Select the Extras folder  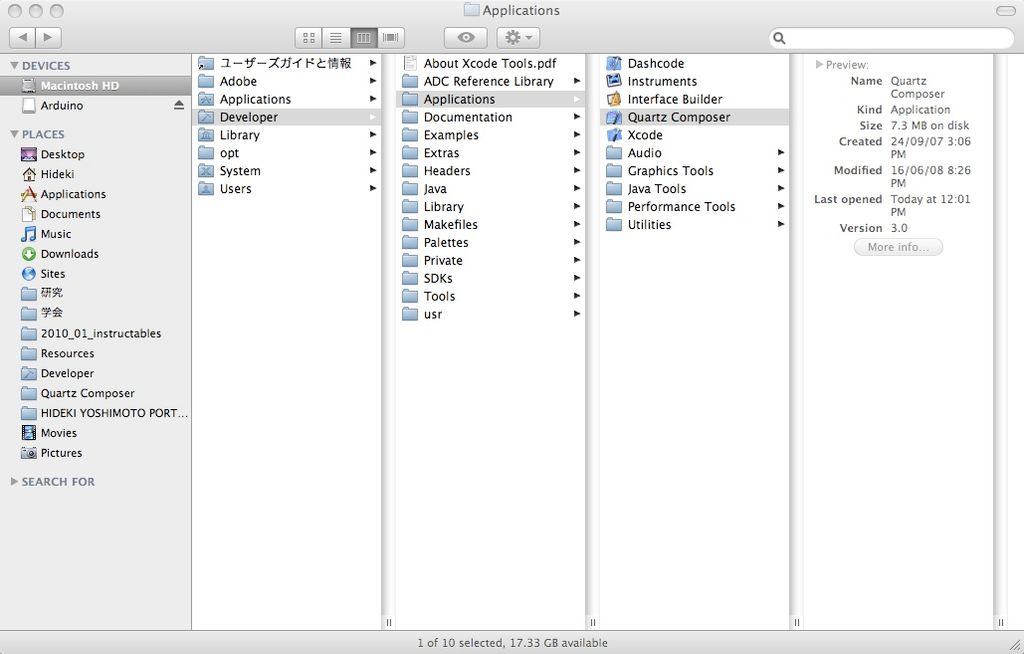[491, 153]
